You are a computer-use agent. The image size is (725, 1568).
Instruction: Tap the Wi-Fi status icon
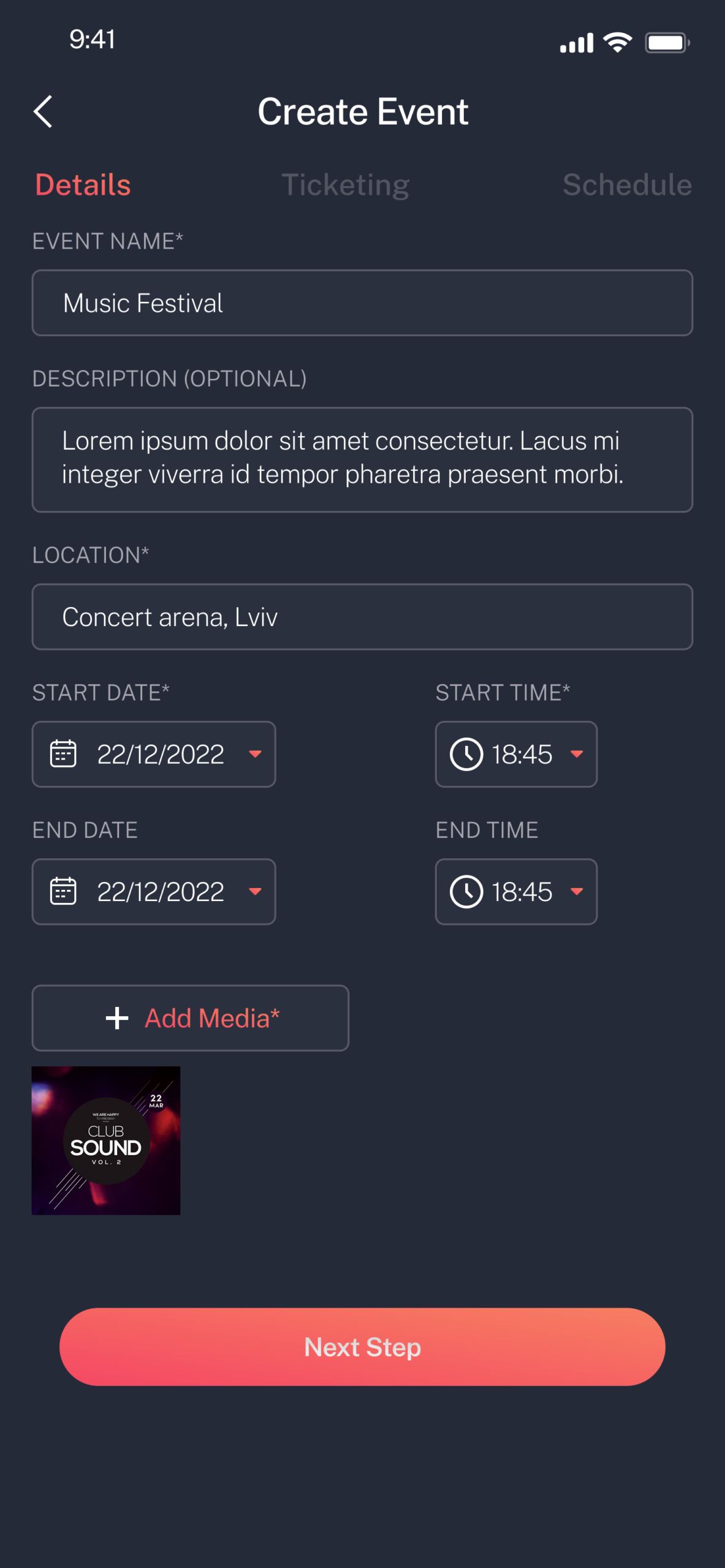[x=618, y=42]
